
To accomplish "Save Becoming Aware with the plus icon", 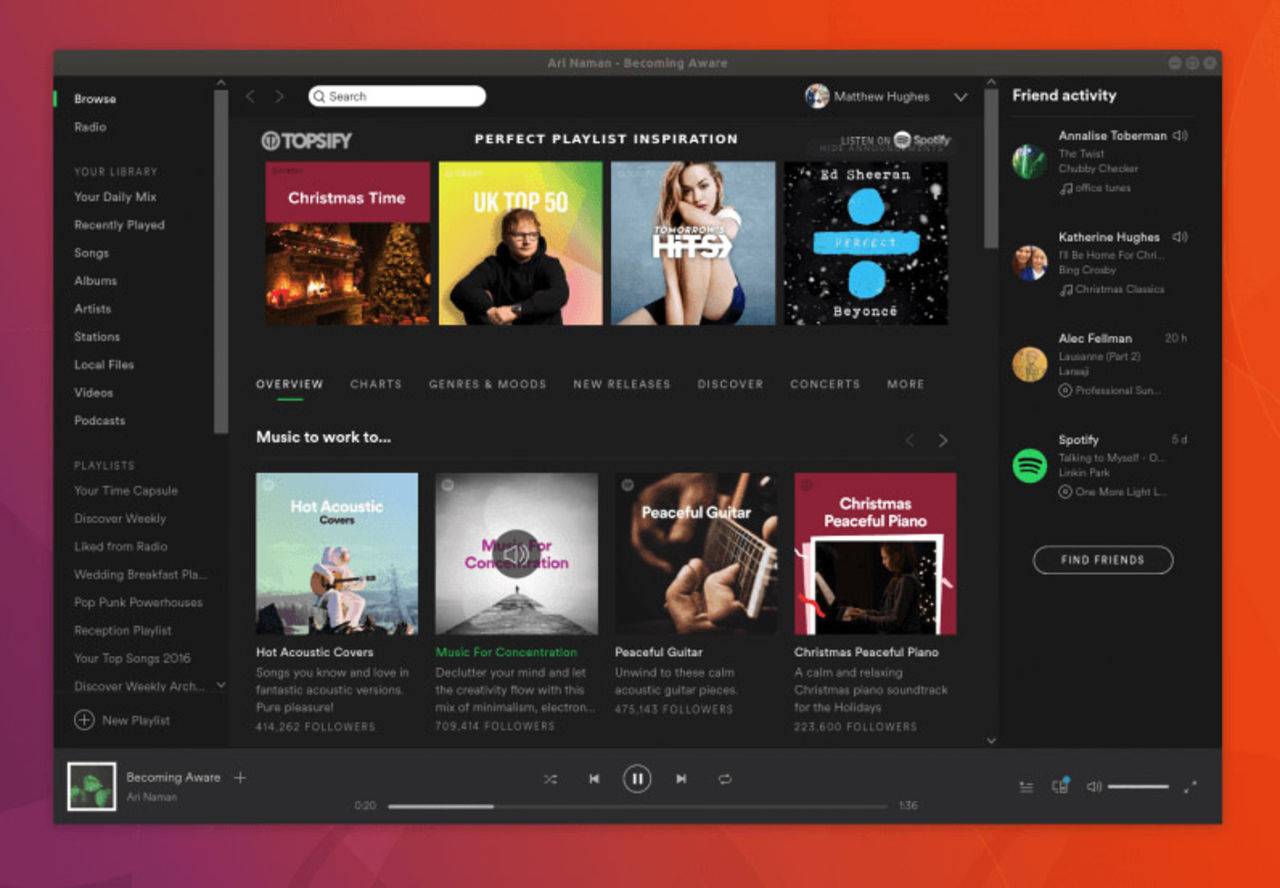I will [x=239, y=777].
